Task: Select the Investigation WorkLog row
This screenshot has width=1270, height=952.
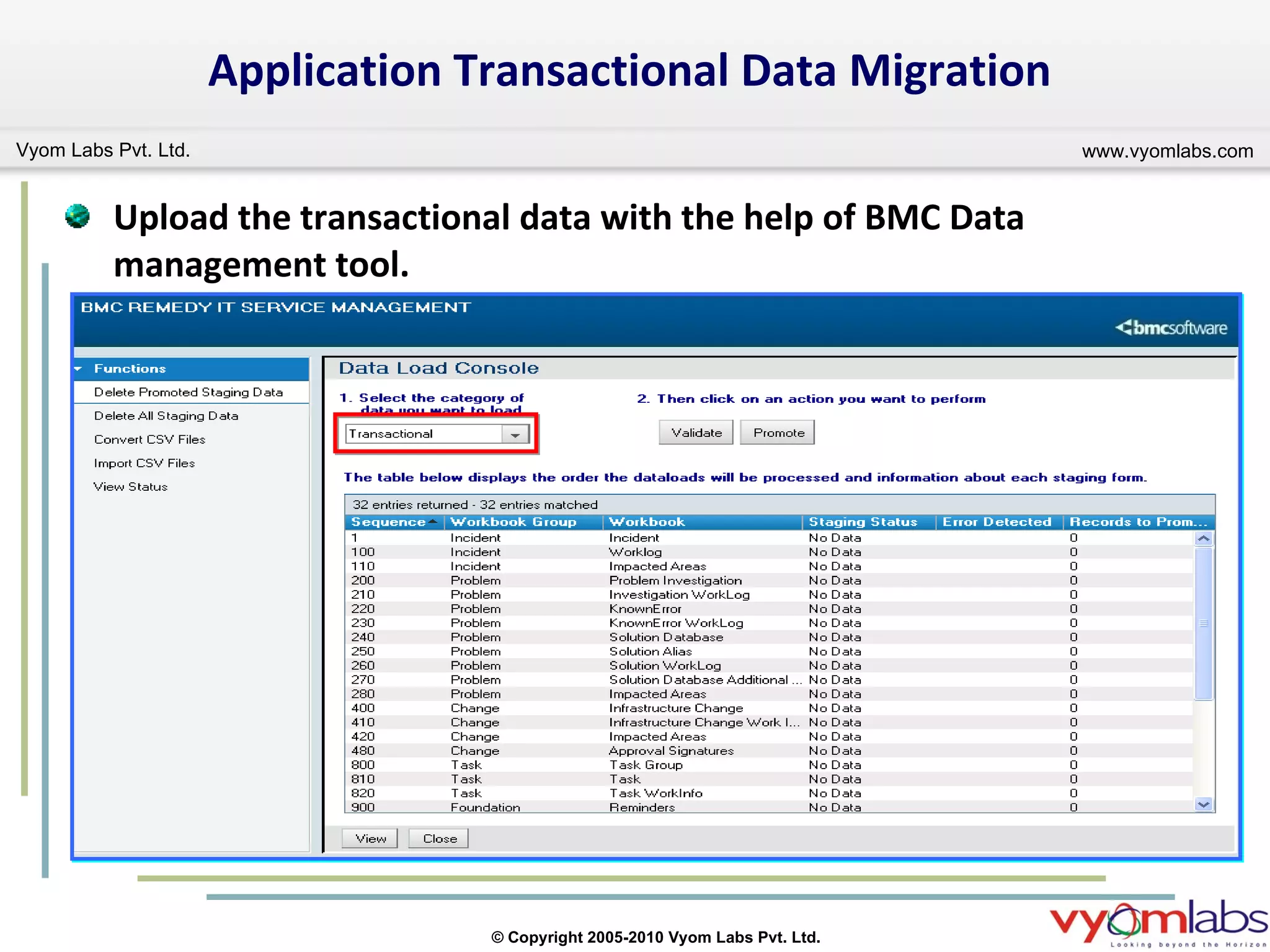Action: coord(769,595)
